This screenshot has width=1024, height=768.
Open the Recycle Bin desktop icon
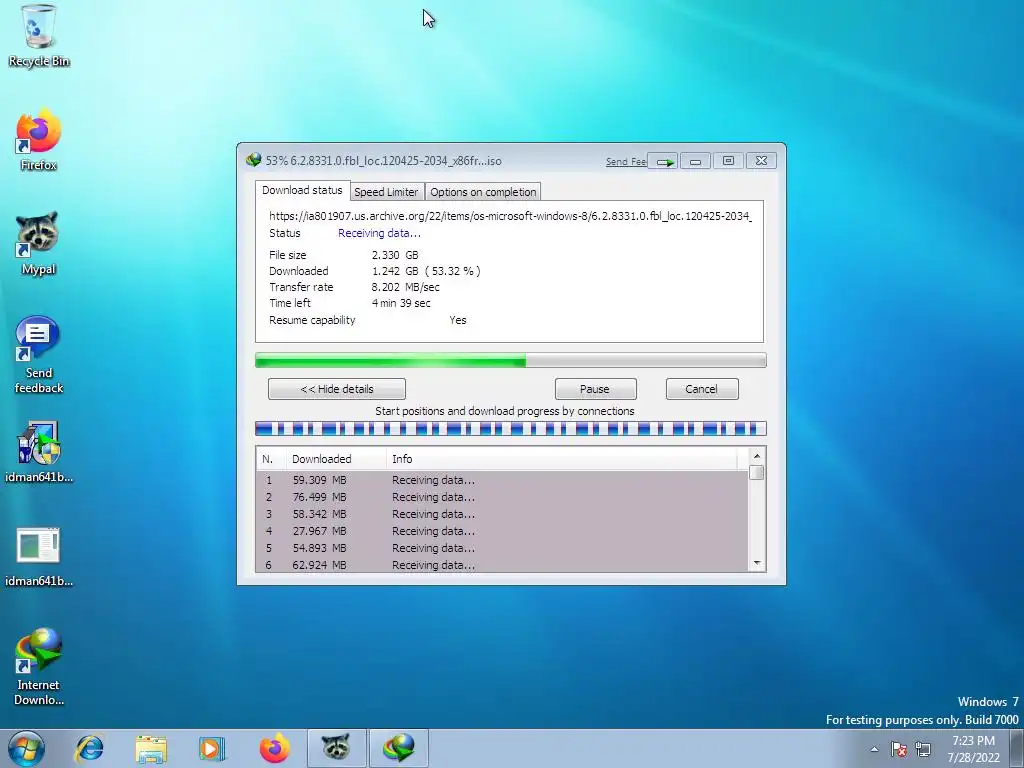(39, 37)
